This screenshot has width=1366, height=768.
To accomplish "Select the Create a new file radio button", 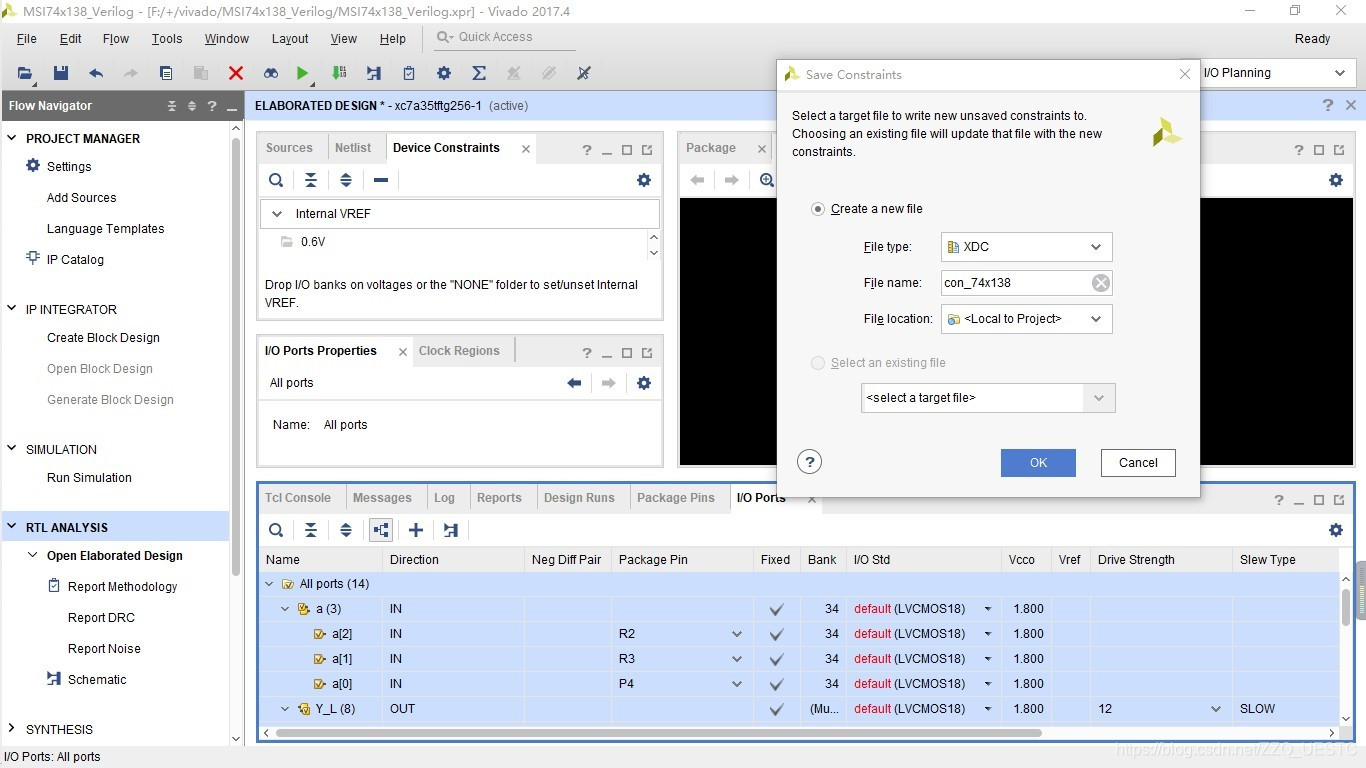I will [818, 209].
